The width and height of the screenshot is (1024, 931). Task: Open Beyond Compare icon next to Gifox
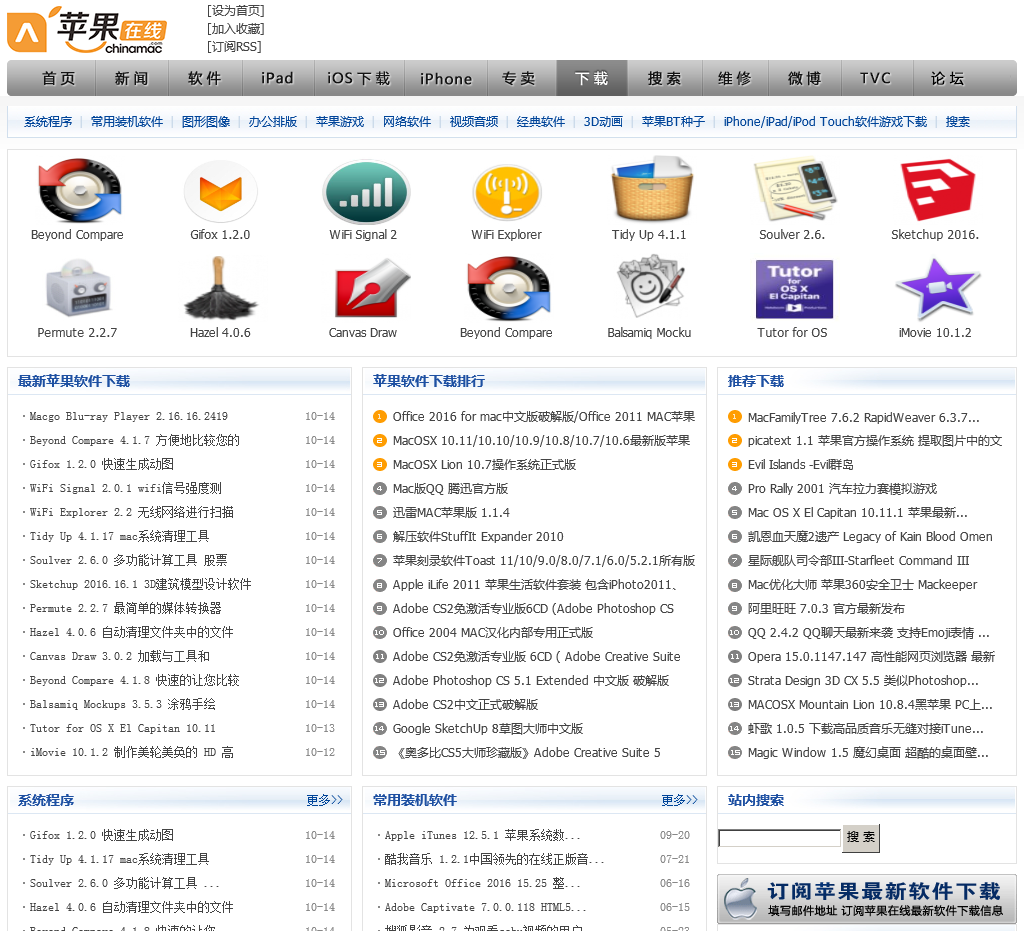(79, 191)
